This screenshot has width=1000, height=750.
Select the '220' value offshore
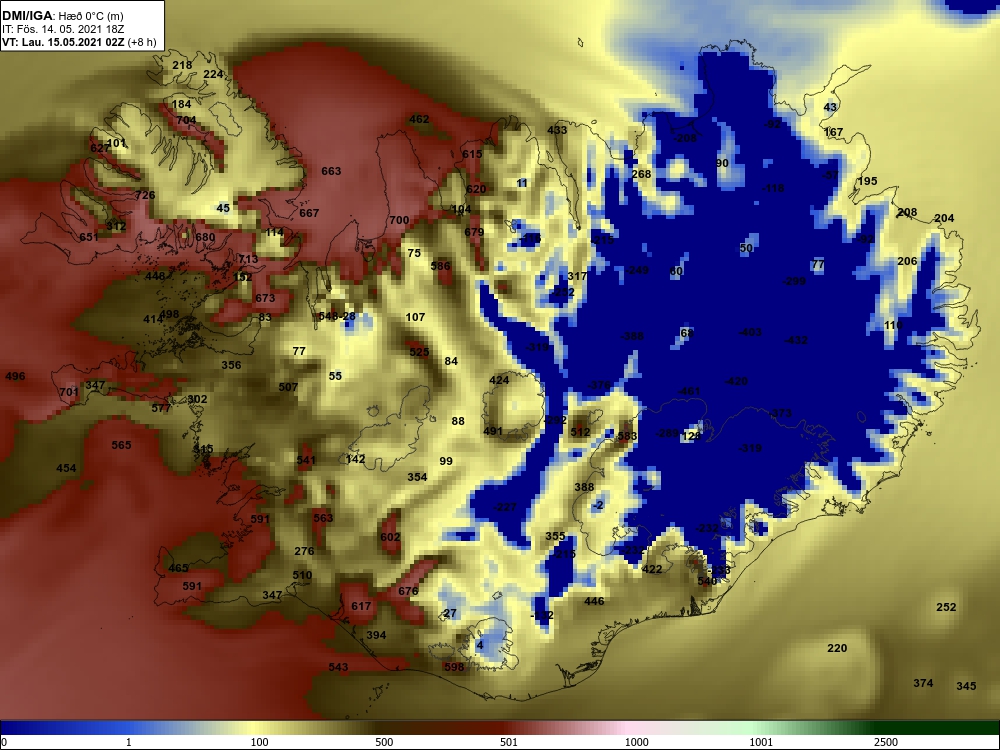(x=837, y=649)
